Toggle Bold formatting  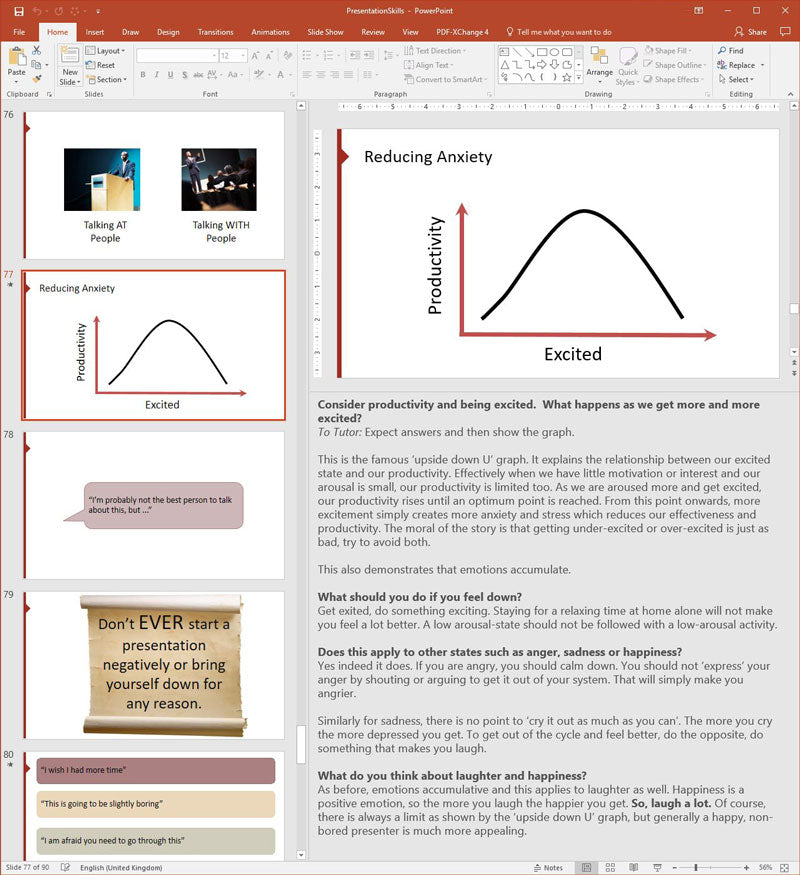[x=143, y=74]
